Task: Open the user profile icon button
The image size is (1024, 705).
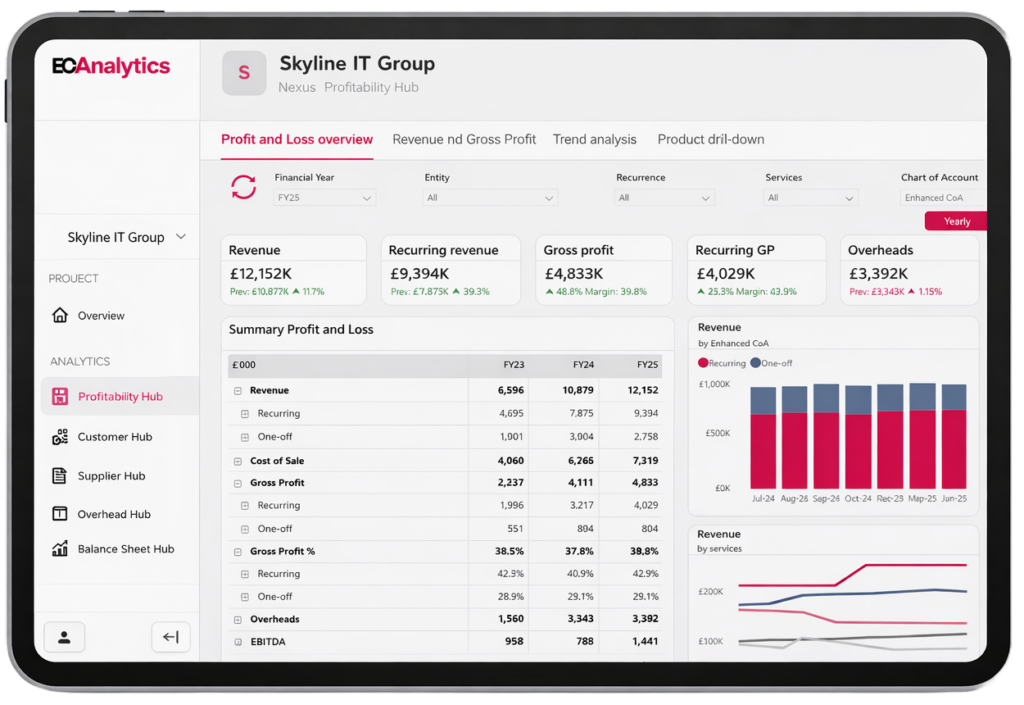Action: (x=64, y=637)
